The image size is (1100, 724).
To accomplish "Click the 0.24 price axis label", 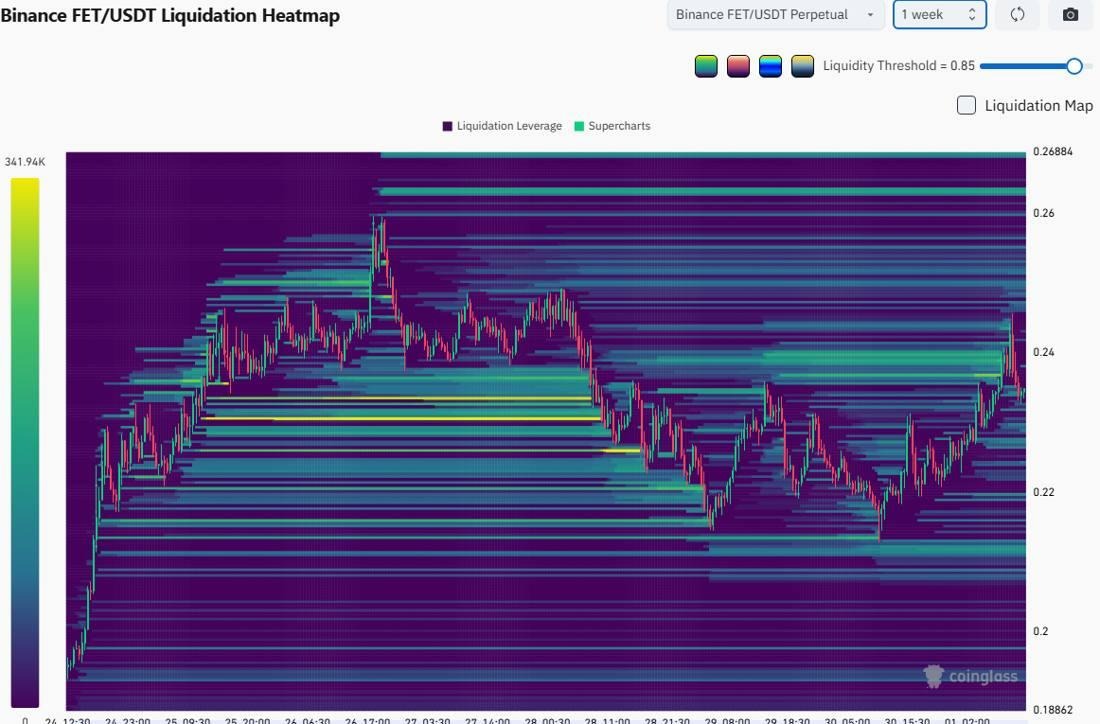I will pyautogui.click(x=1043, y=352).
